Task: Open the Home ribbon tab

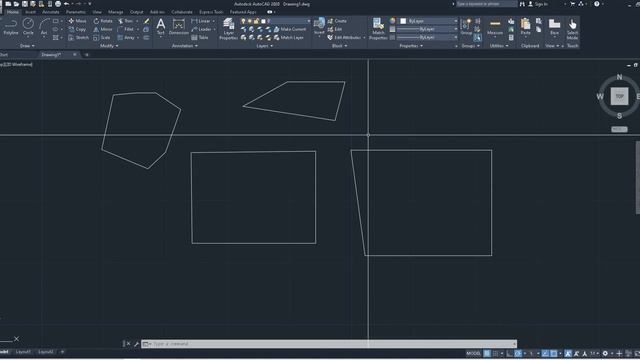Action: (13, 12)
